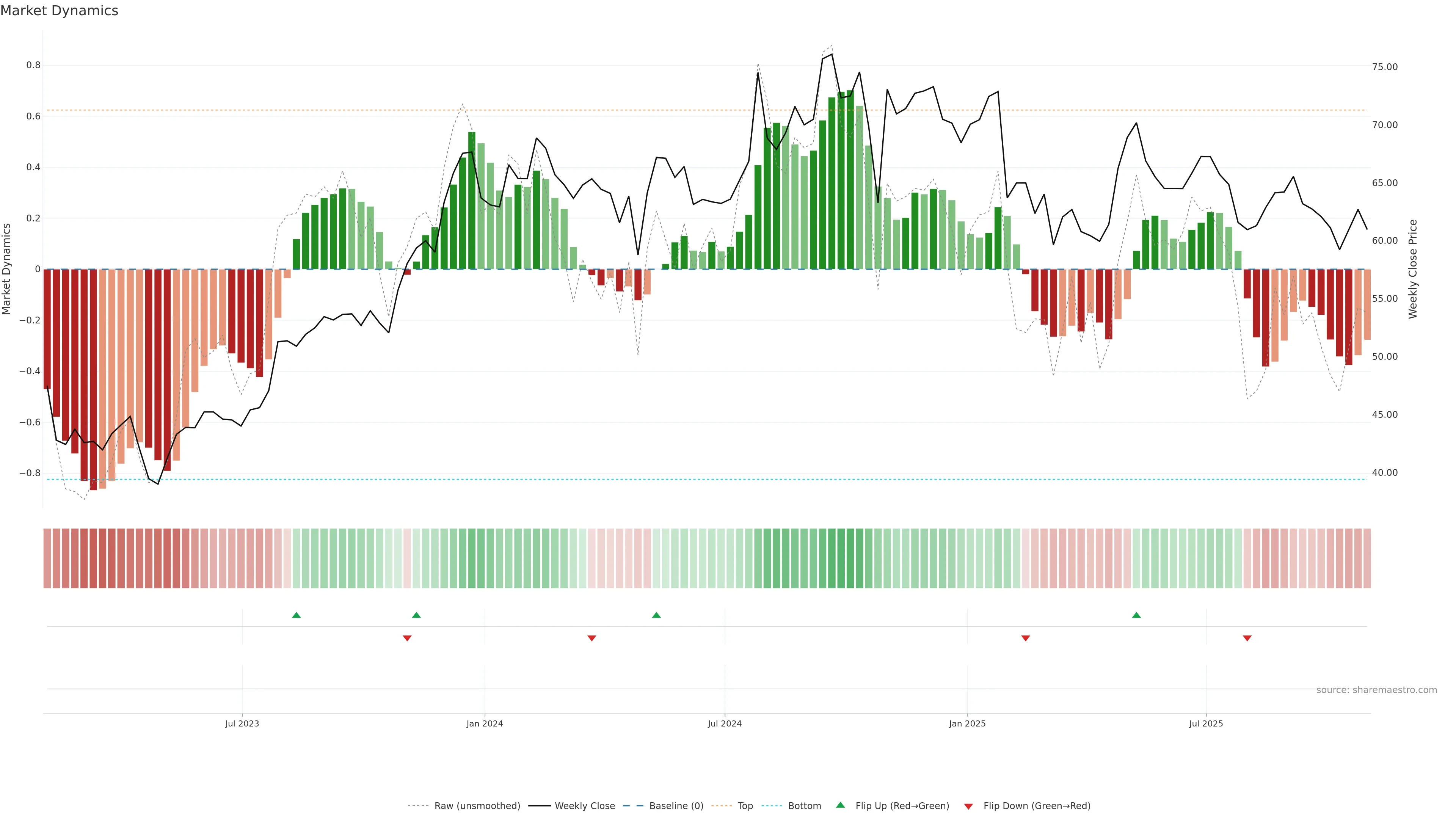Image resolution: width=1456 pixels, height=819 pixels.
Task: Toggle the Weekly Close legend entry
Action: [584, 806]
